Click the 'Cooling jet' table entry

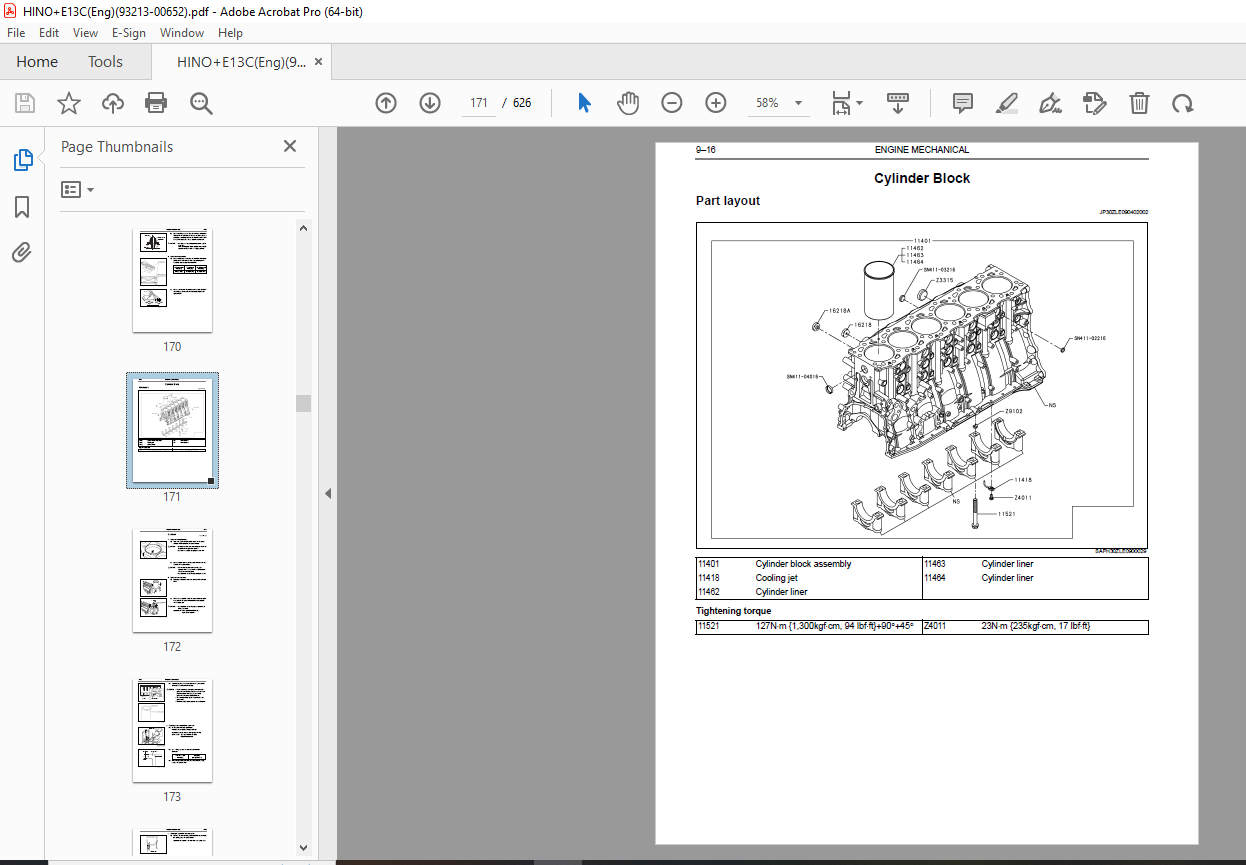(776, 578)
